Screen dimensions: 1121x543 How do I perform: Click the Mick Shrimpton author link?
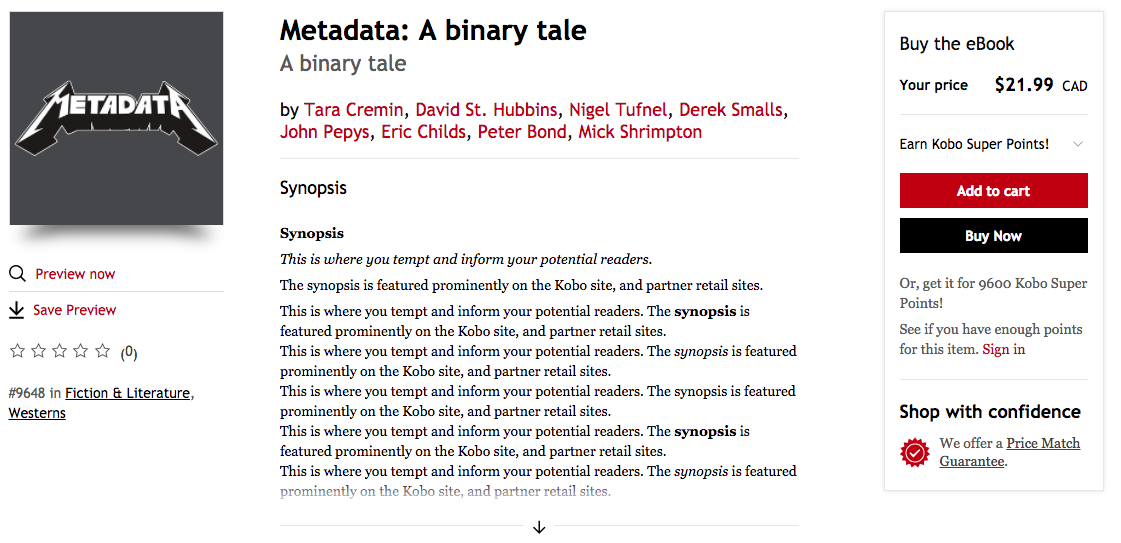point(640,132)
